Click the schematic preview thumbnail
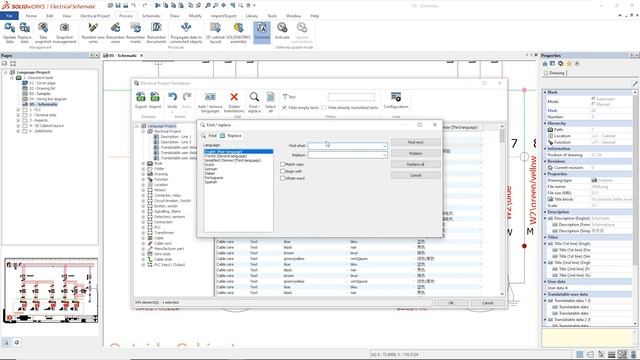 [x=51, y=291]
